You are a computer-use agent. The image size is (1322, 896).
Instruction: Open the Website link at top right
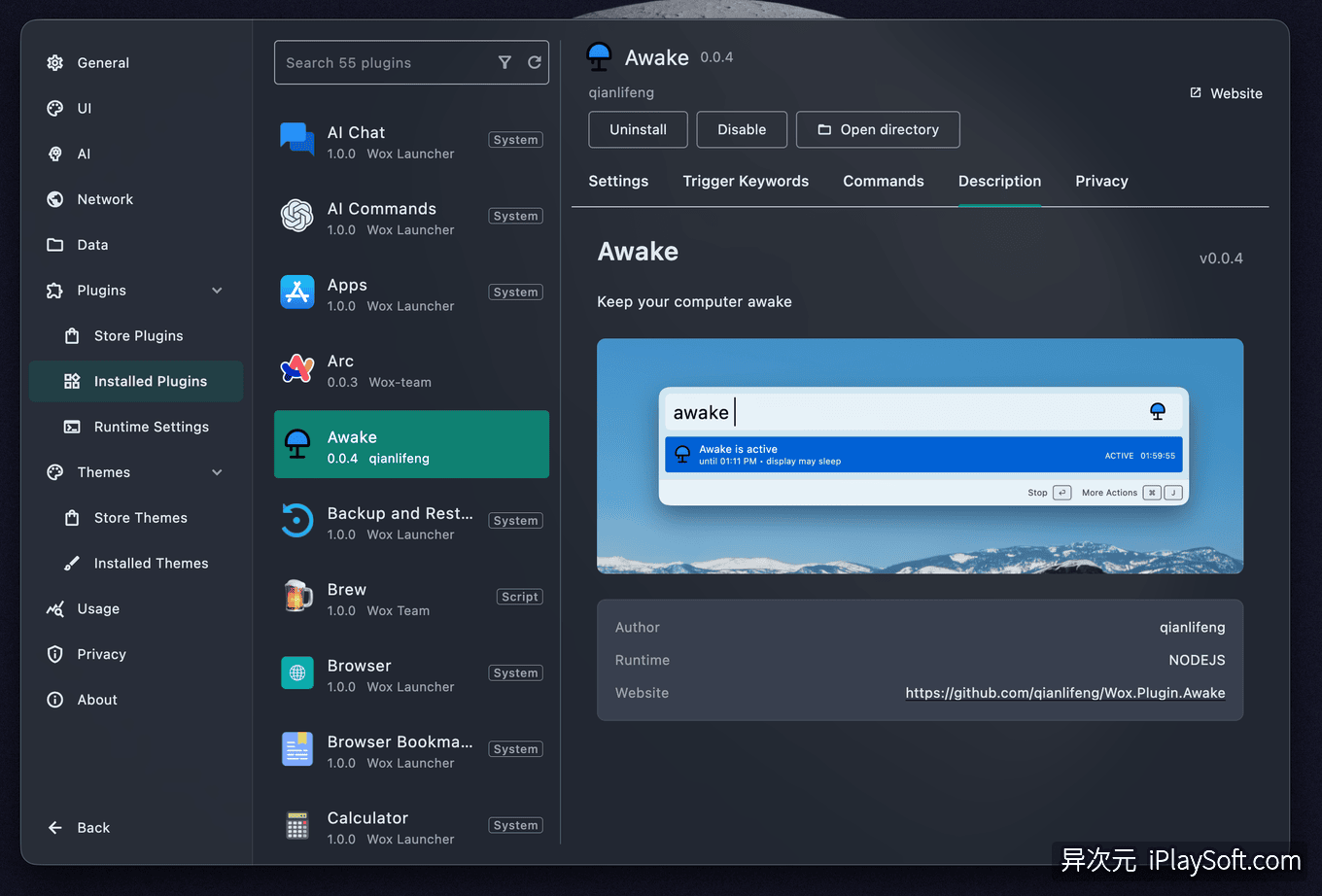click(1226, 93)
